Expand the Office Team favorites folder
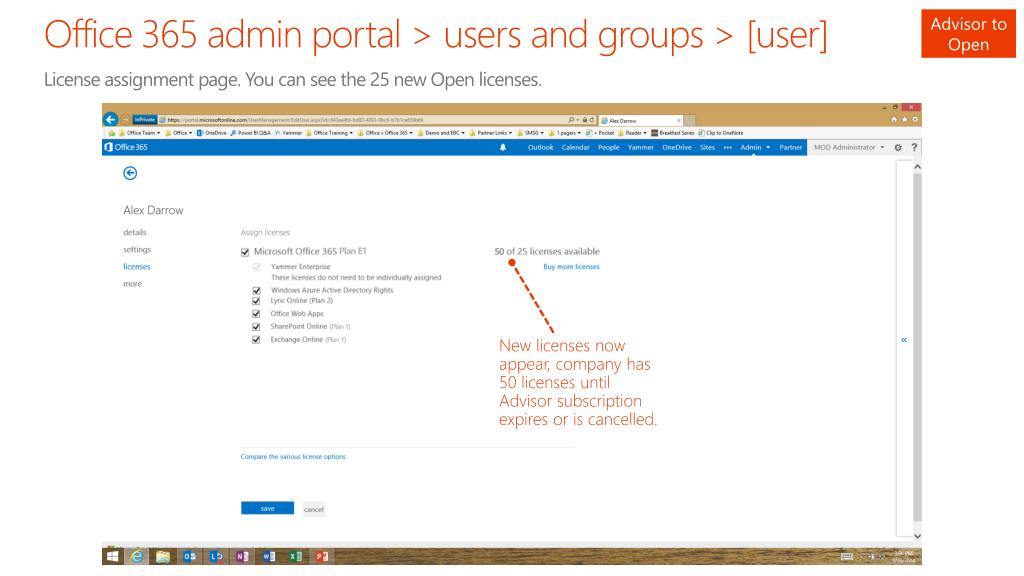 pyautogui.click(x=139, y=133)
